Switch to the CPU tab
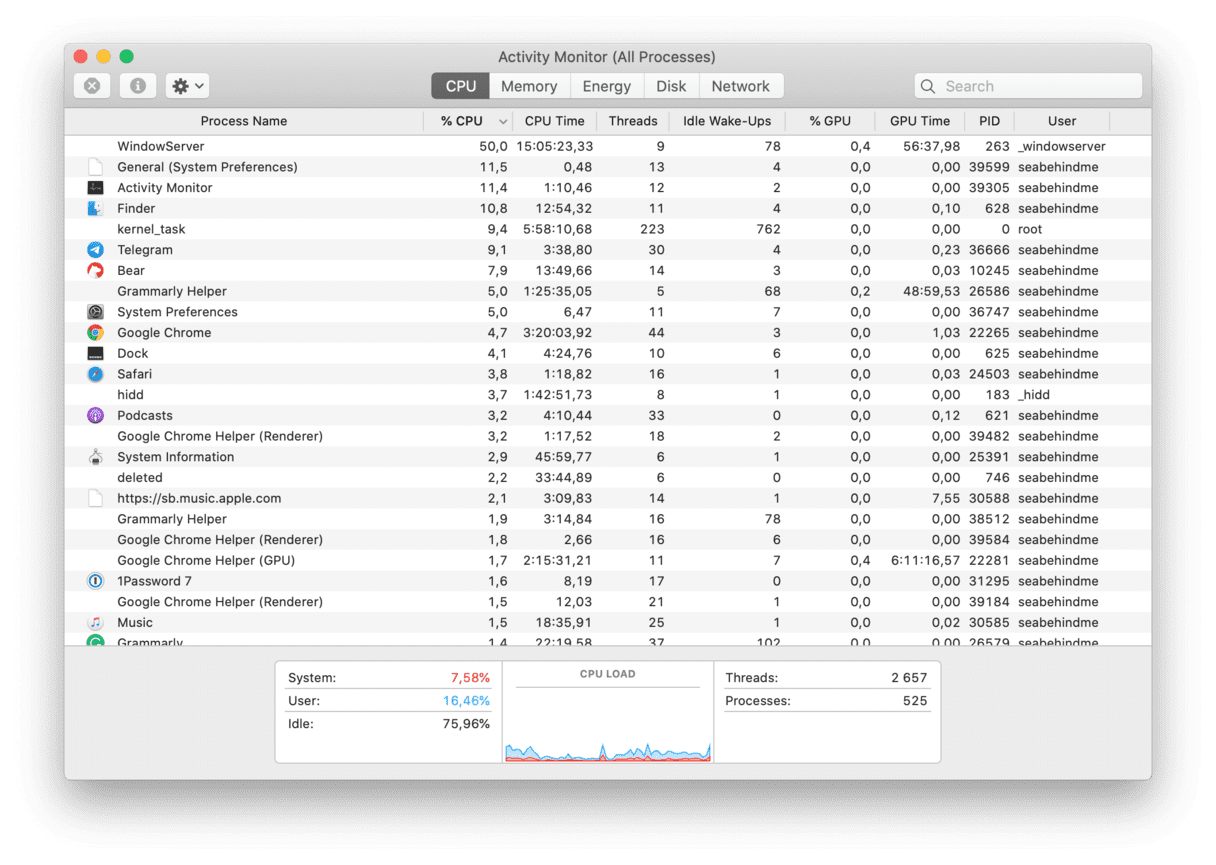Screen dimensions: 1216x865 coord(460,86)
